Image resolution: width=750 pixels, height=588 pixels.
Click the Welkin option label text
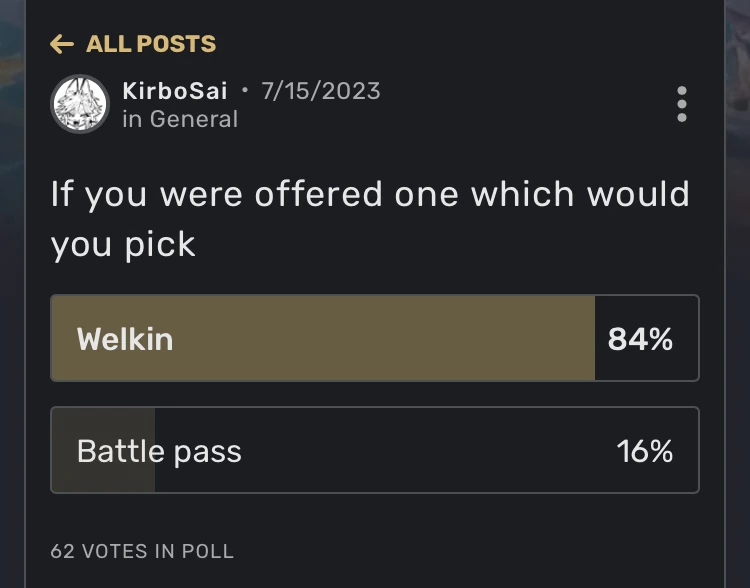pos(125,339)
